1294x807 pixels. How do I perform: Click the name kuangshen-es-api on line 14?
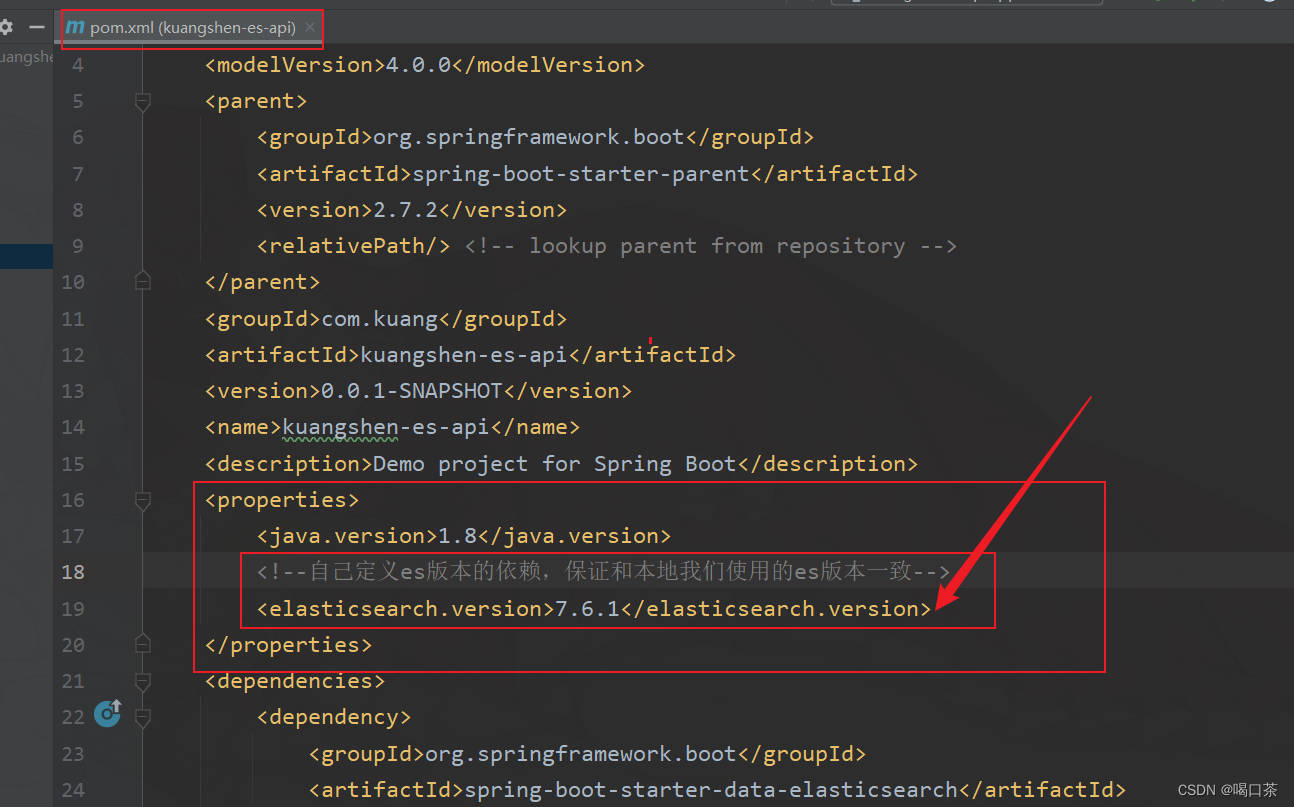click(392, 427)
